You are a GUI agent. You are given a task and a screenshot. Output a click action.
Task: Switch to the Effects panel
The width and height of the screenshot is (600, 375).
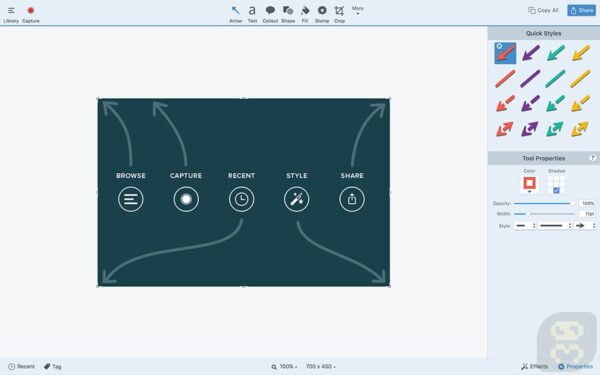534,367
